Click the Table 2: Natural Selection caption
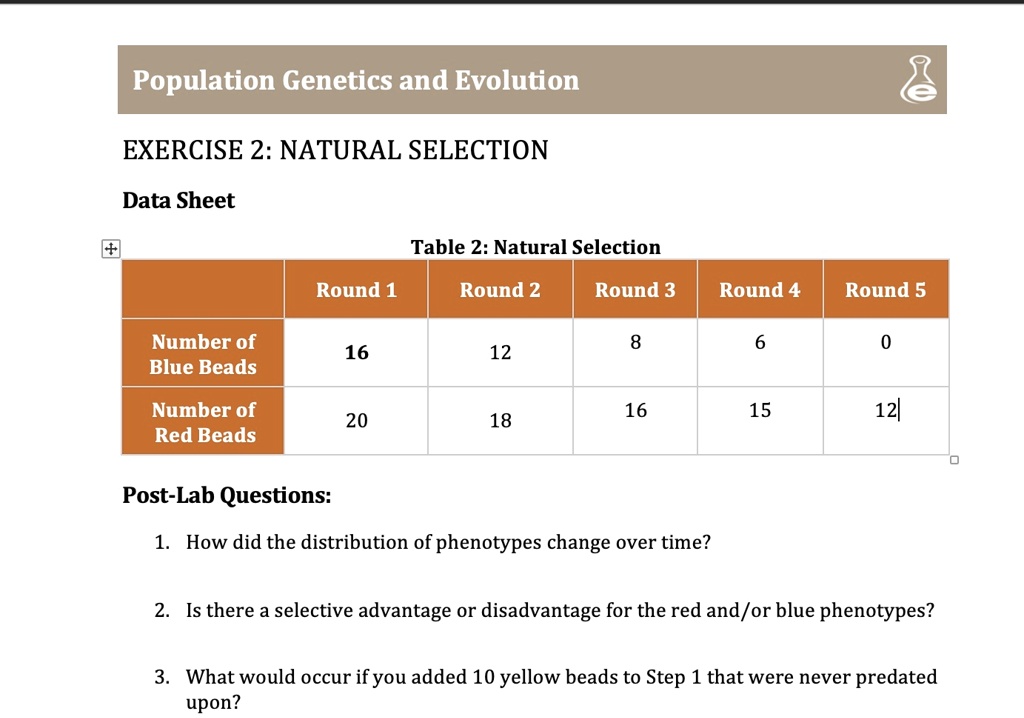 click(535, 247)
